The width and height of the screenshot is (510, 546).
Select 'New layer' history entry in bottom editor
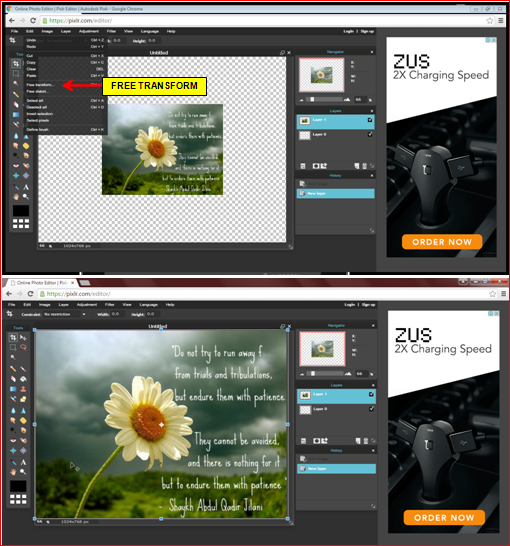[336, 469]
